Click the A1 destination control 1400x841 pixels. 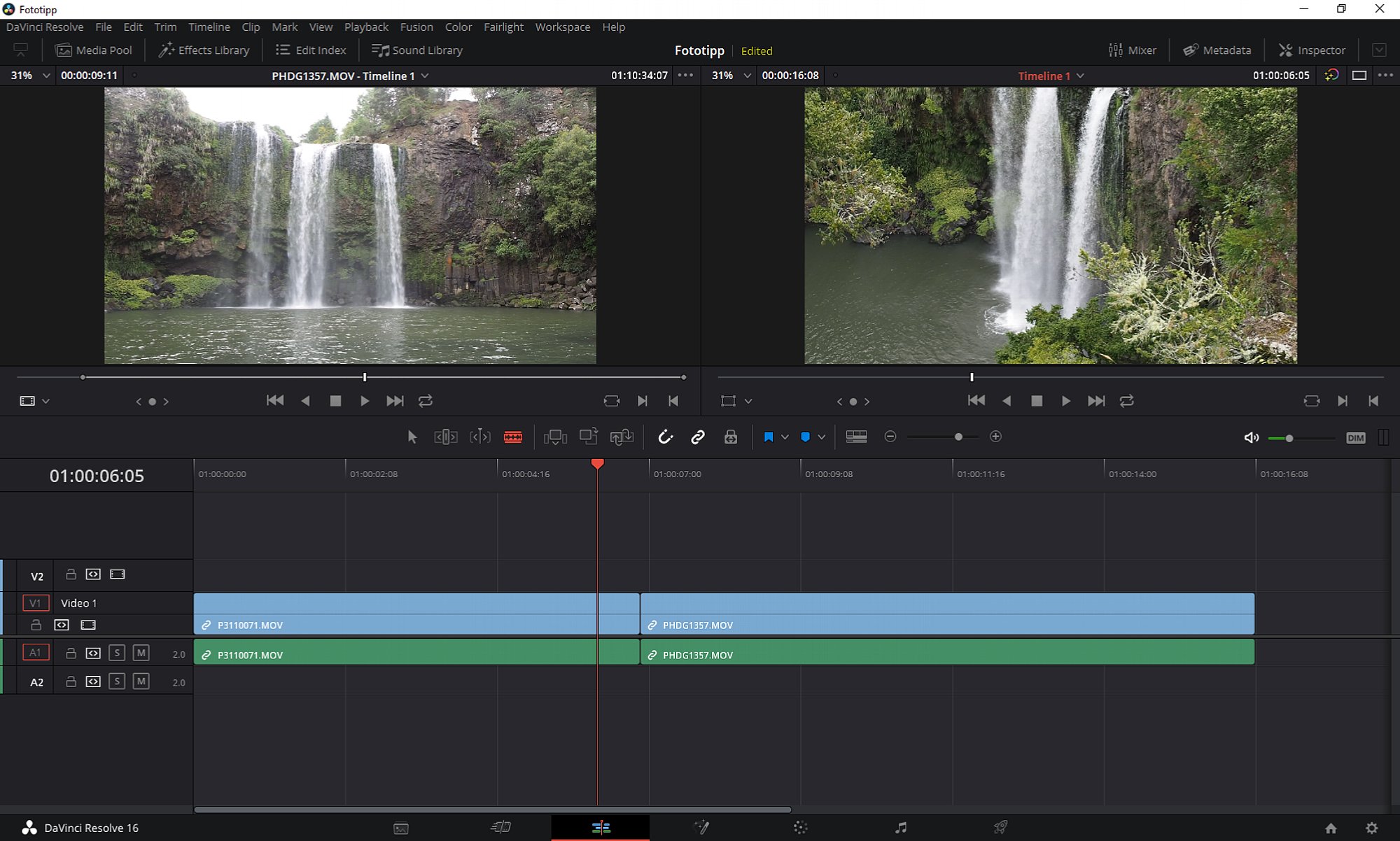(36, 653)
